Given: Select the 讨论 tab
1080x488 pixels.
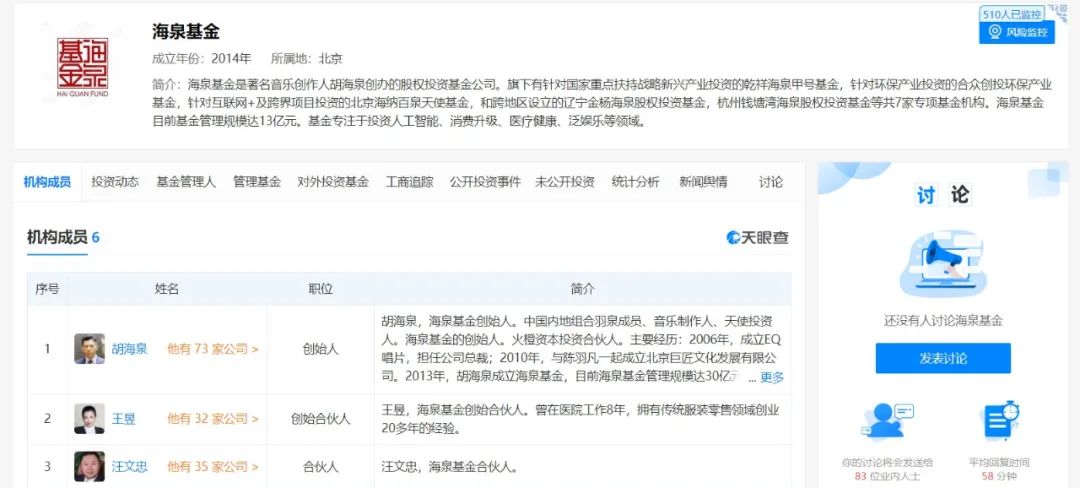Looking at the screenshot, I should (x=771, y=182).
